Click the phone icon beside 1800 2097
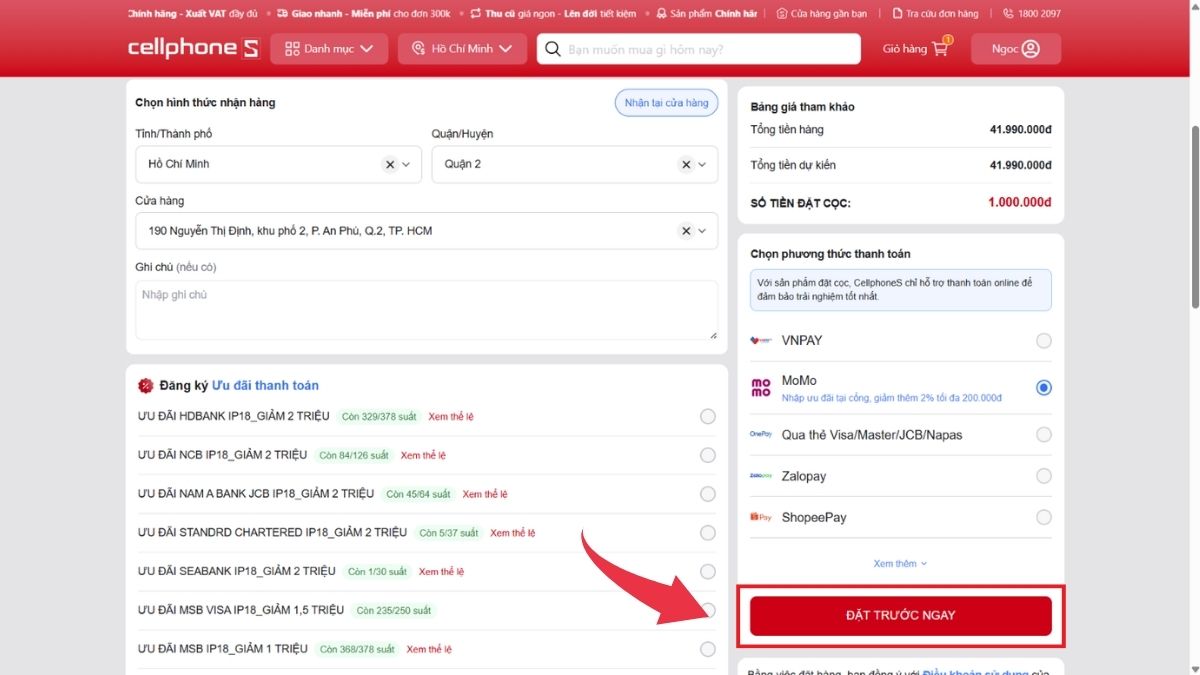Viewport: 1200px width, 675px height. click(1008, 14)
